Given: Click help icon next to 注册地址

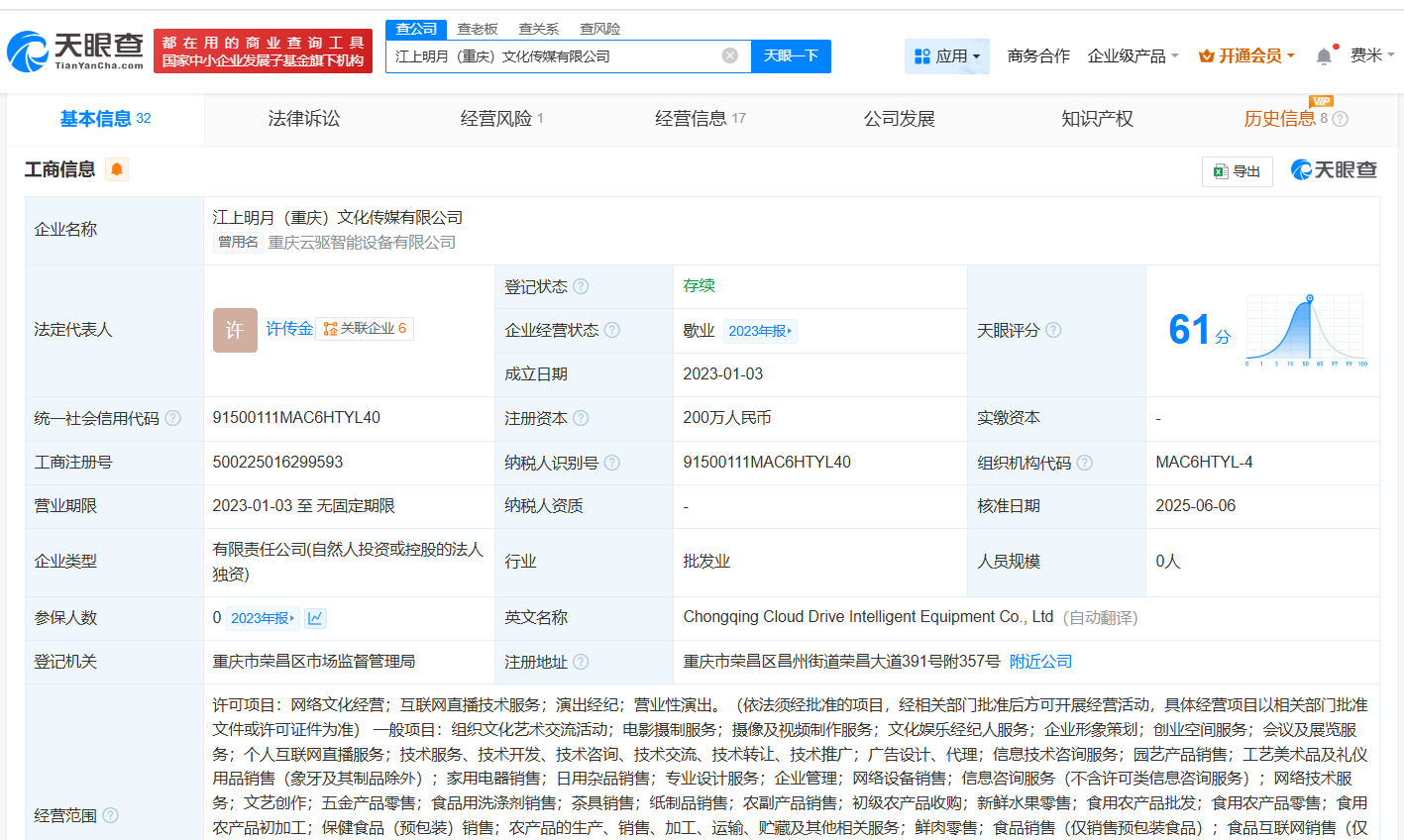Looking at the screenshot, I should pyautogui.click(x=581, y=662).
